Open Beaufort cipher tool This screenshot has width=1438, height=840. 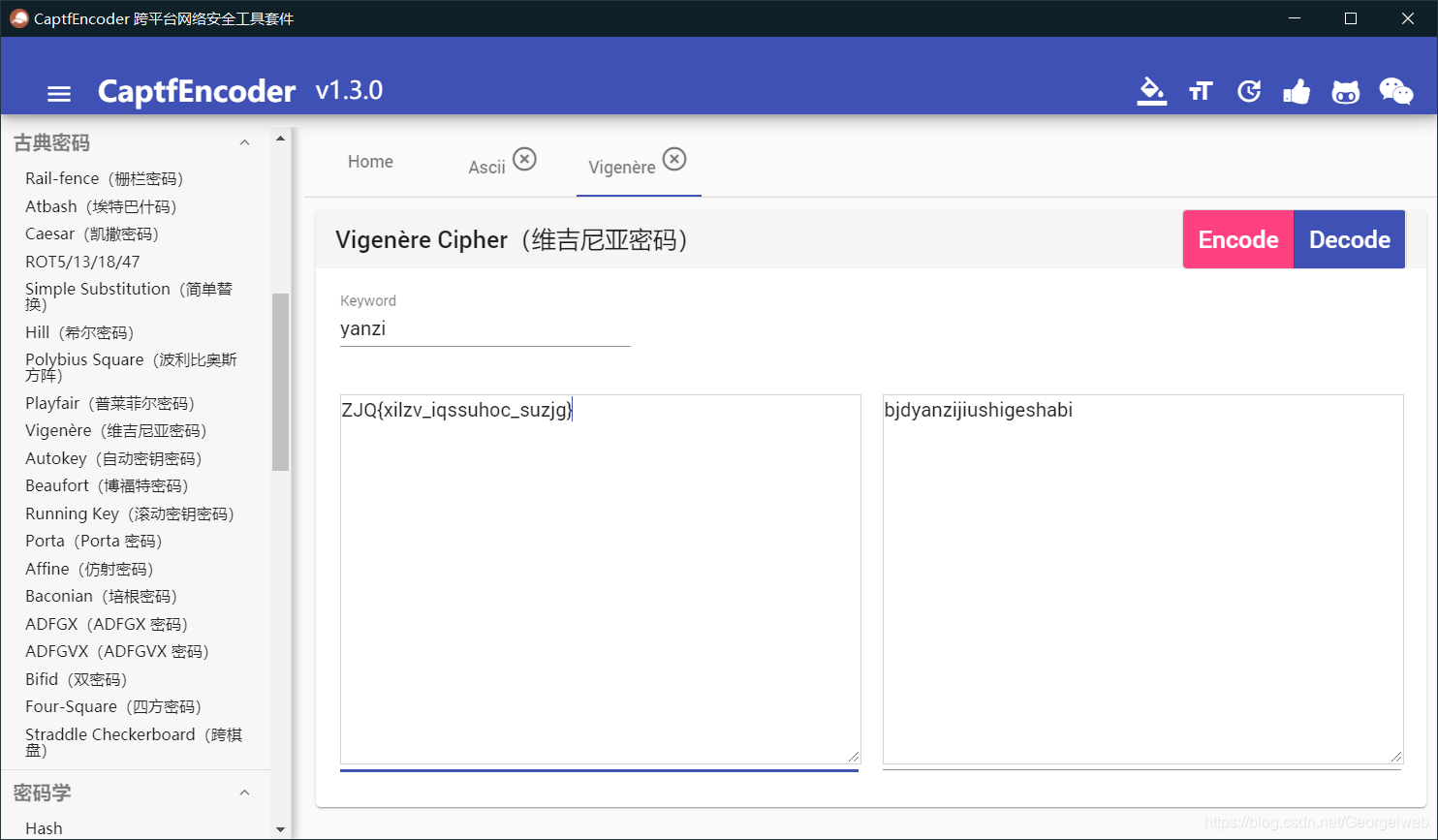tap(107, 485)
